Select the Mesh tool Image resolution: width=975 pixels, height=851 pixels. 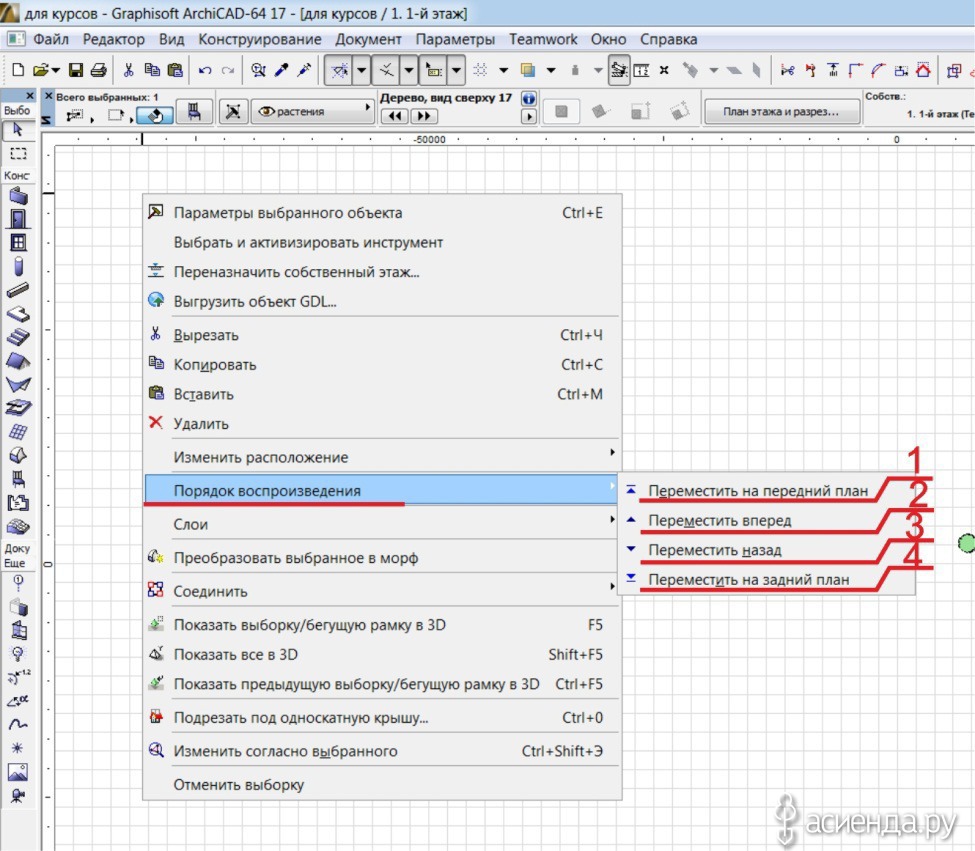point(18,527)
